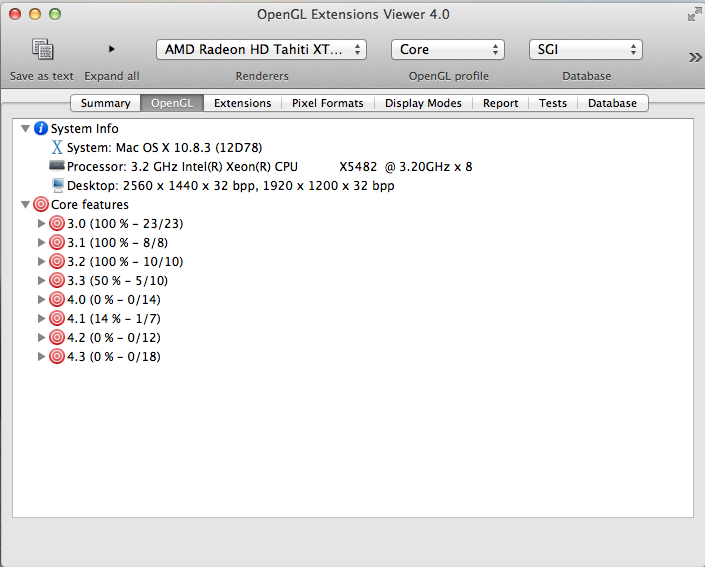Image resolution: width=705 pixels, height=567 pixels.
Task: Switch to the Display Modes tab
Action: point(423,103)
